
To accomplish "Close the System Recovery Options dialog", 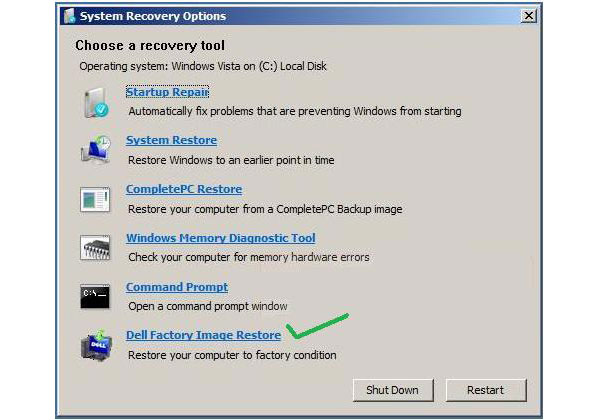I will 528,16.
